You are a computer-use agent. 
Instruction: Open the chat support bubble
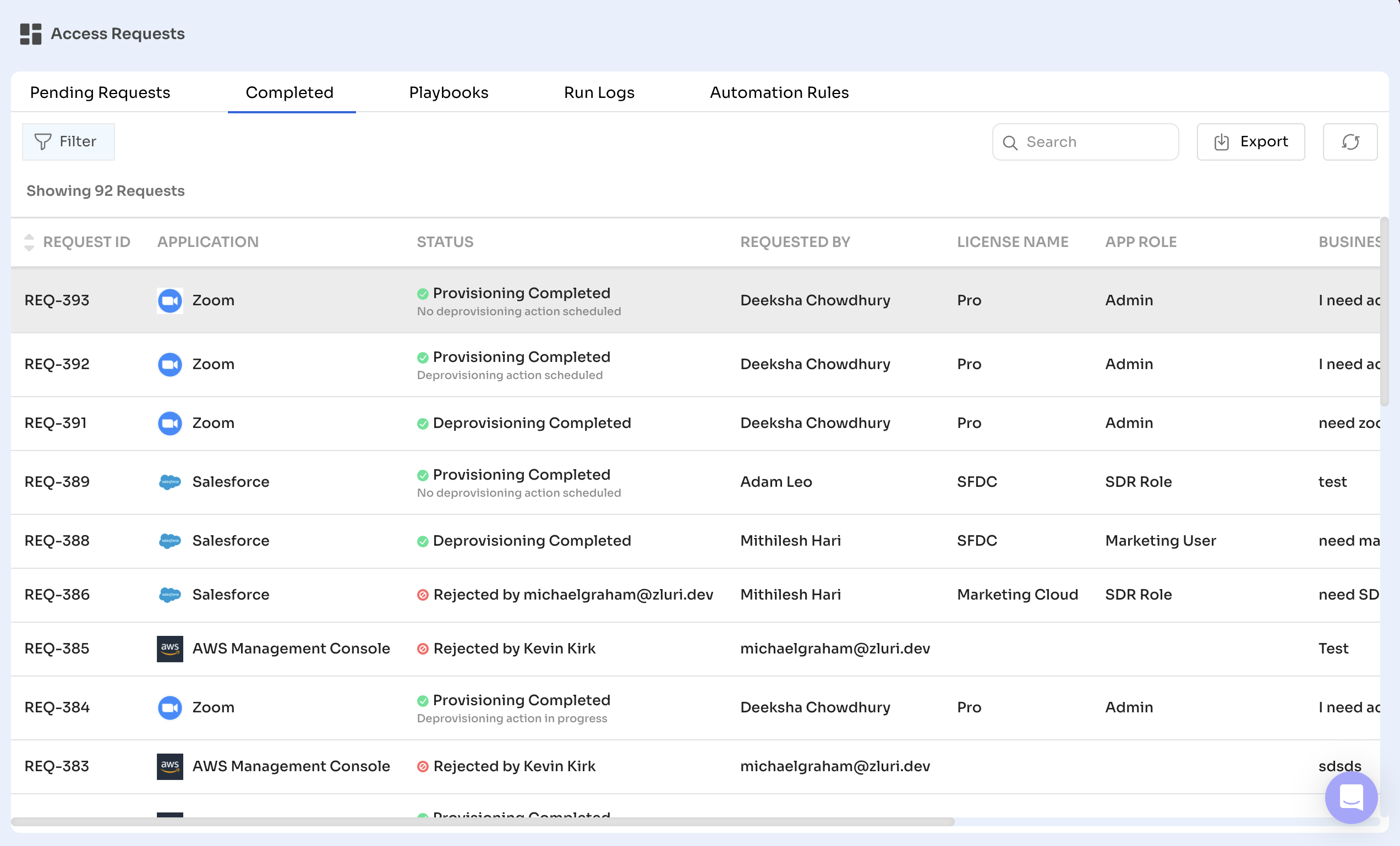tap(1351, 796)
